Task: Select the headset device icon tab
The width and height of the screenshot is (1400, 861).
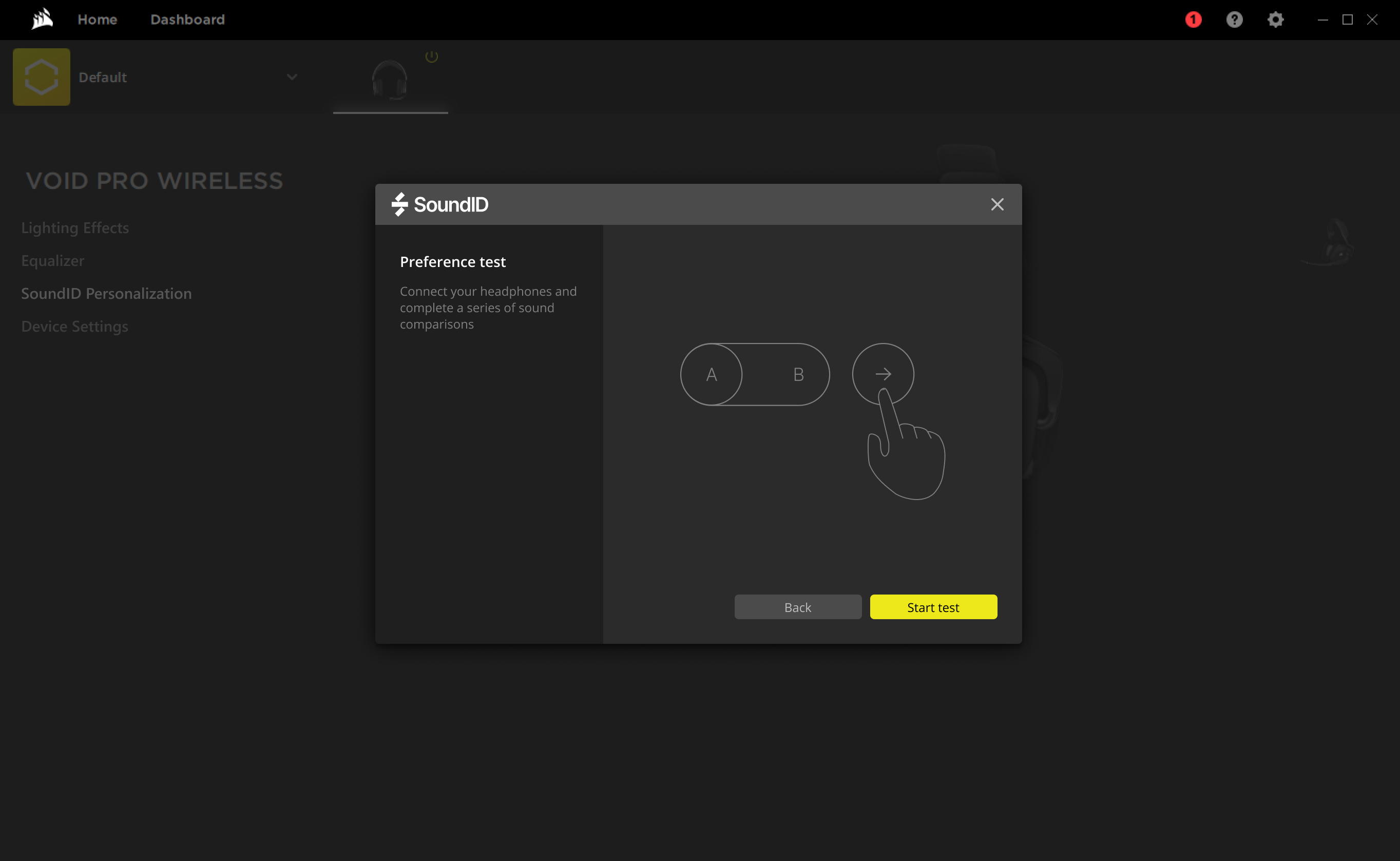Action: [x=390, y=79]
